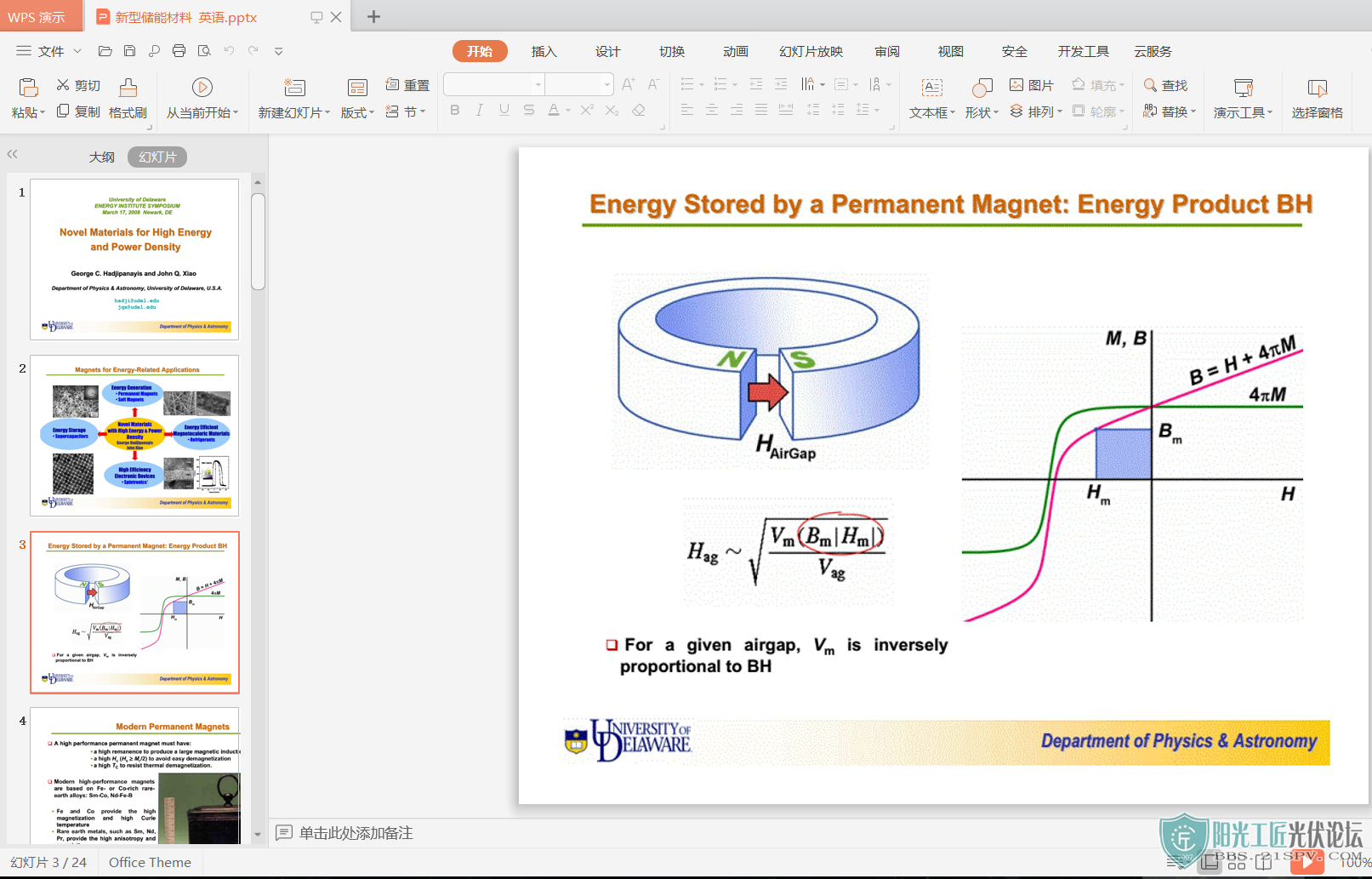Select slide 1 thumbnail in panel
Viewport: 1372px width, 879px height.
coord(134,259)
